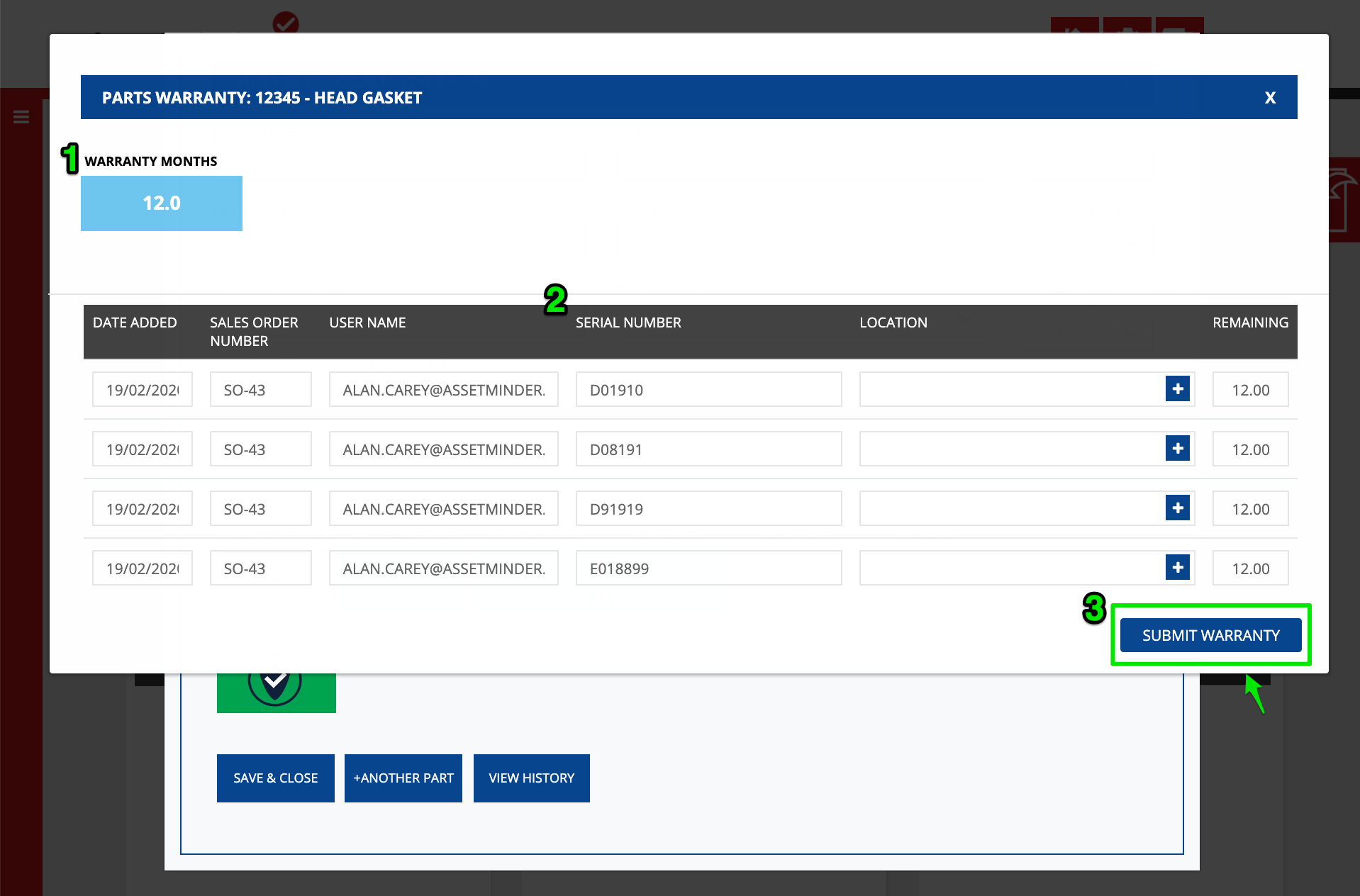This screenshot has height=896, width=1360.
Task: Click remaining 12.00 field in E018899 row
Action: tap(1251, 568)
